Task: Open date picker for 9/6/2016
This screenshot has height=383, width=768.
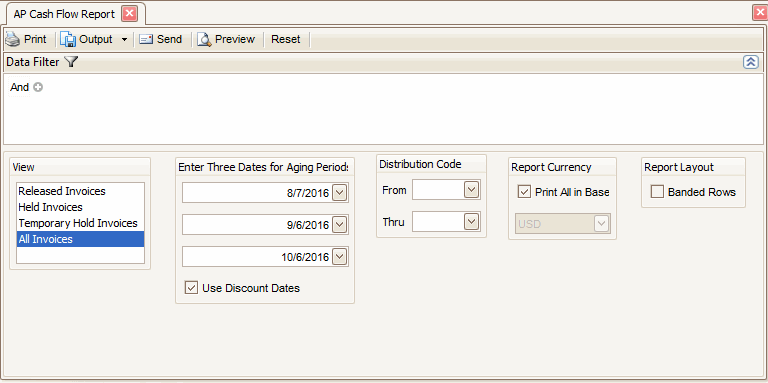Action: pos(340,225)
